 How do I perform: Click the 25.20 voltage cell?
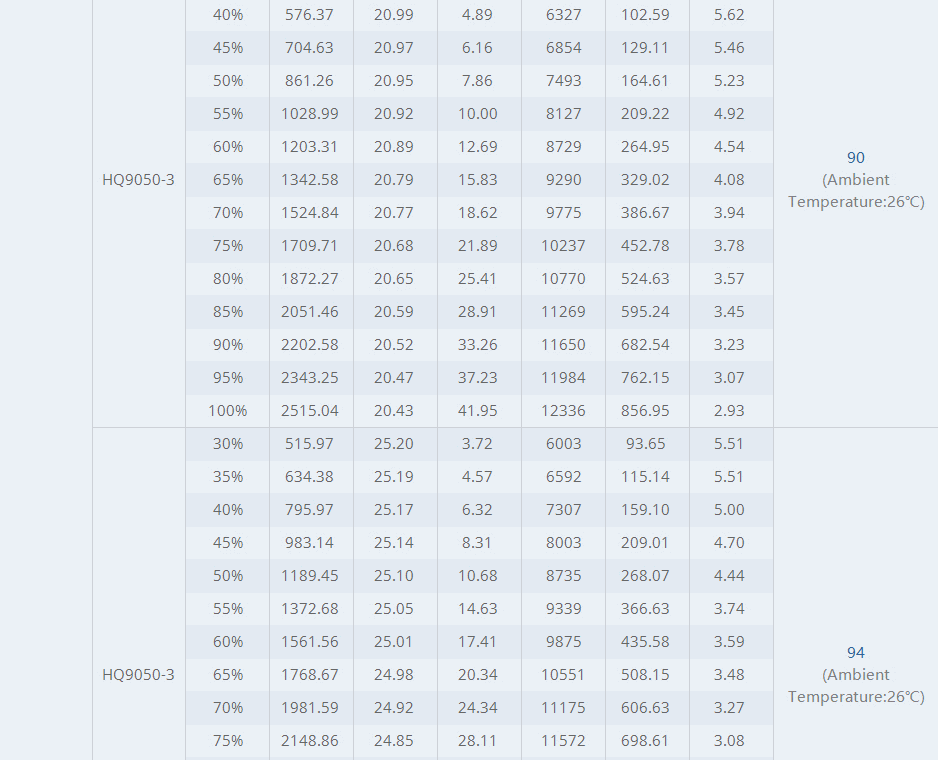click(394, 444)
